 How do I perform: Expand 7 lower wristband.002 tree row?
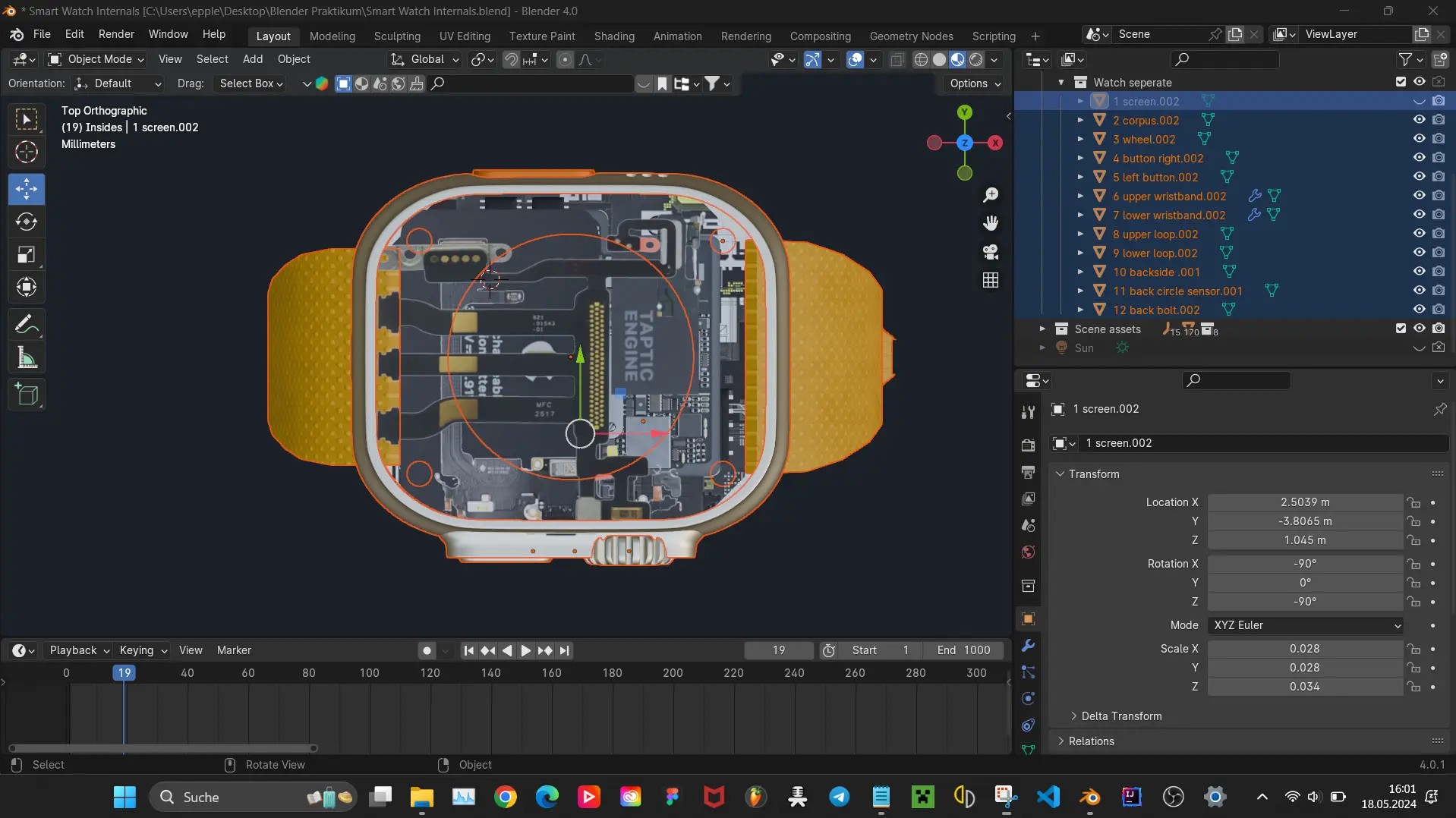point(1080,215)
